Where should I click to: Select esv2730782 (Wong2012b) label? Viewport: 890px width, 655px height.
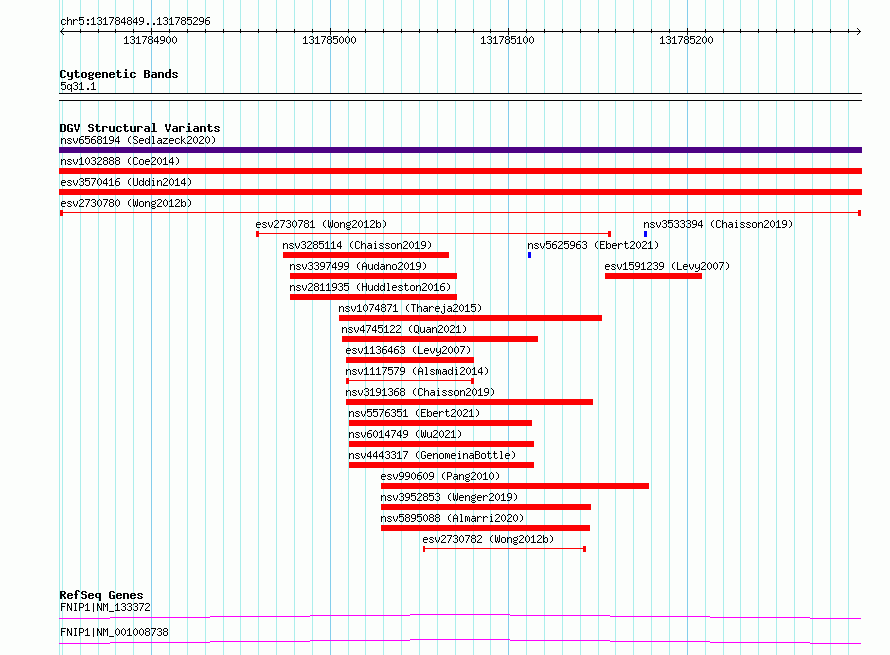click(x=488, y=539)
